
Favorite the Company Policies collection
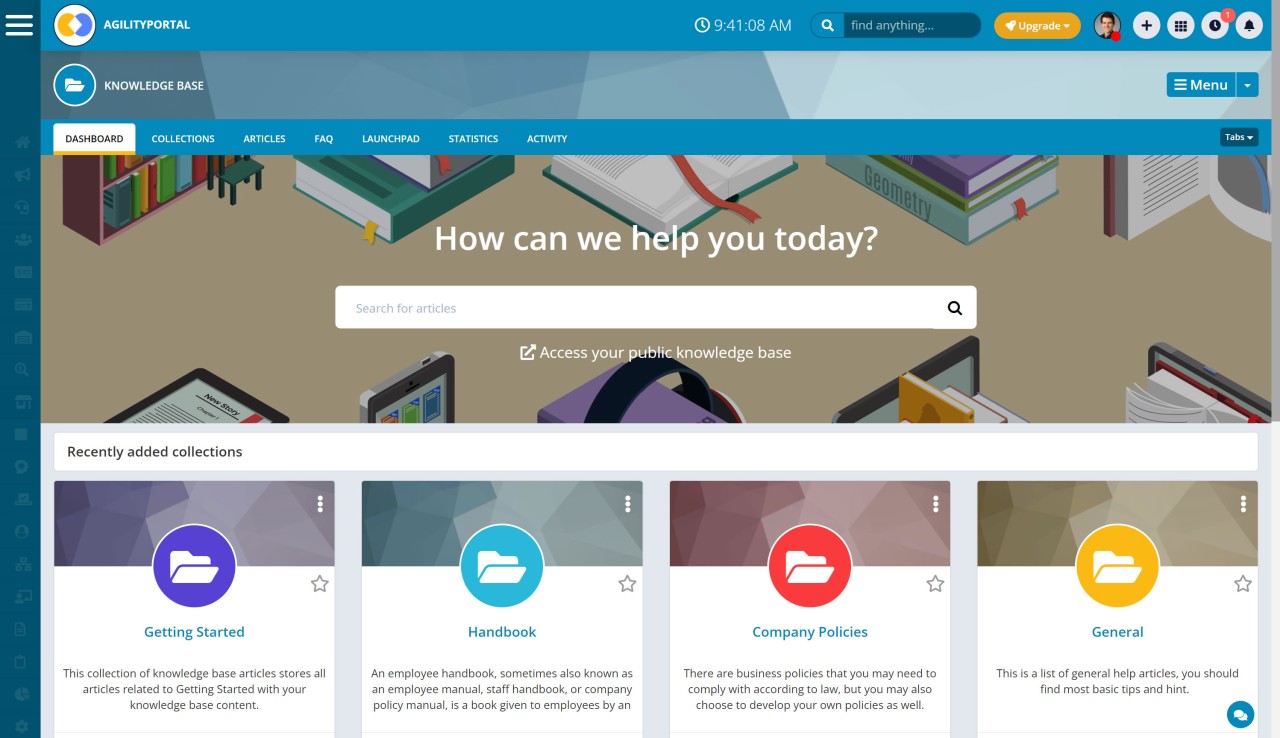tap(935, 584)
